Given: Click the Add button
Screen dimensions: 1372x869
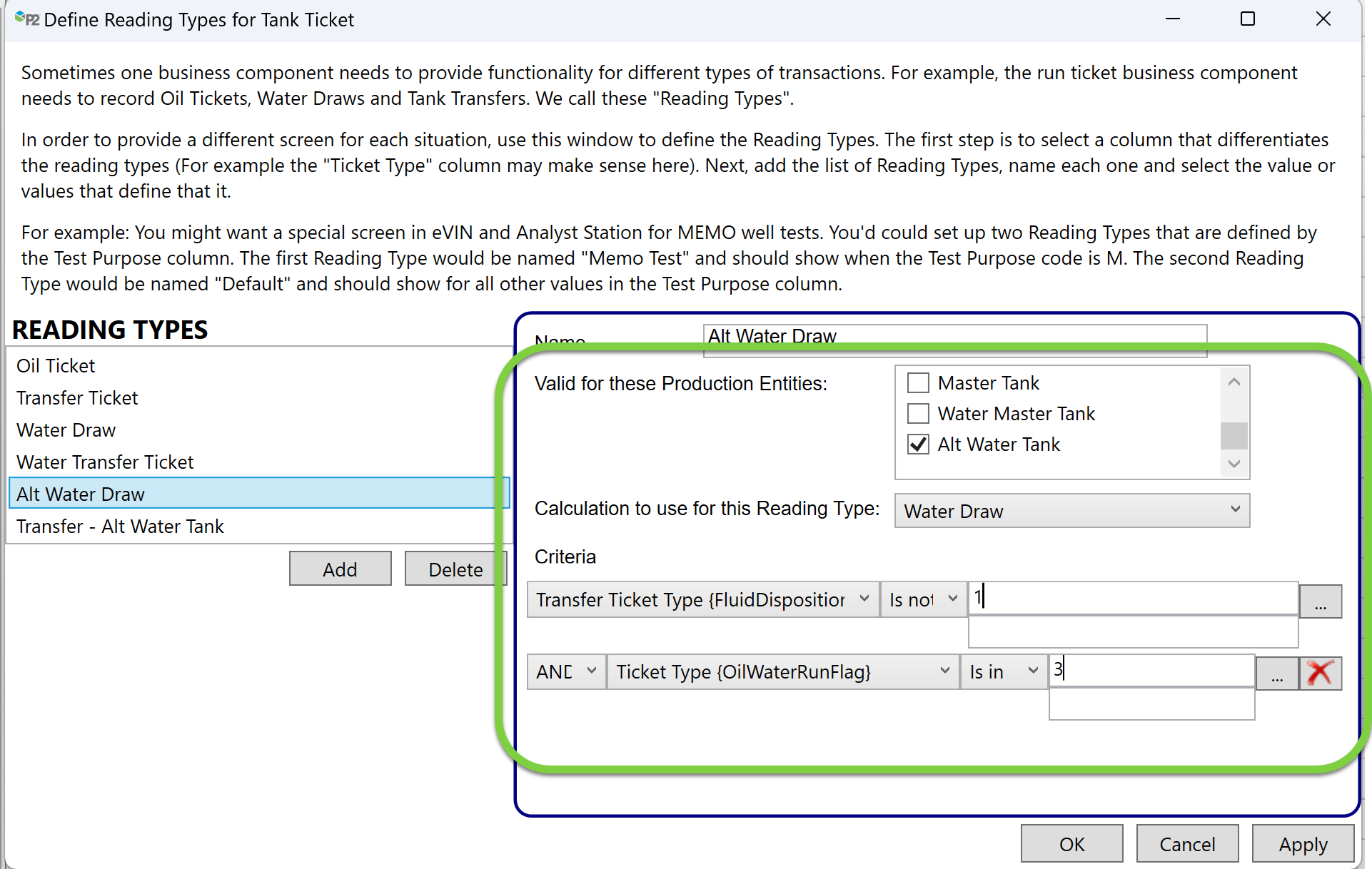Looking at the screenshot, I should [x=340, y=569].
